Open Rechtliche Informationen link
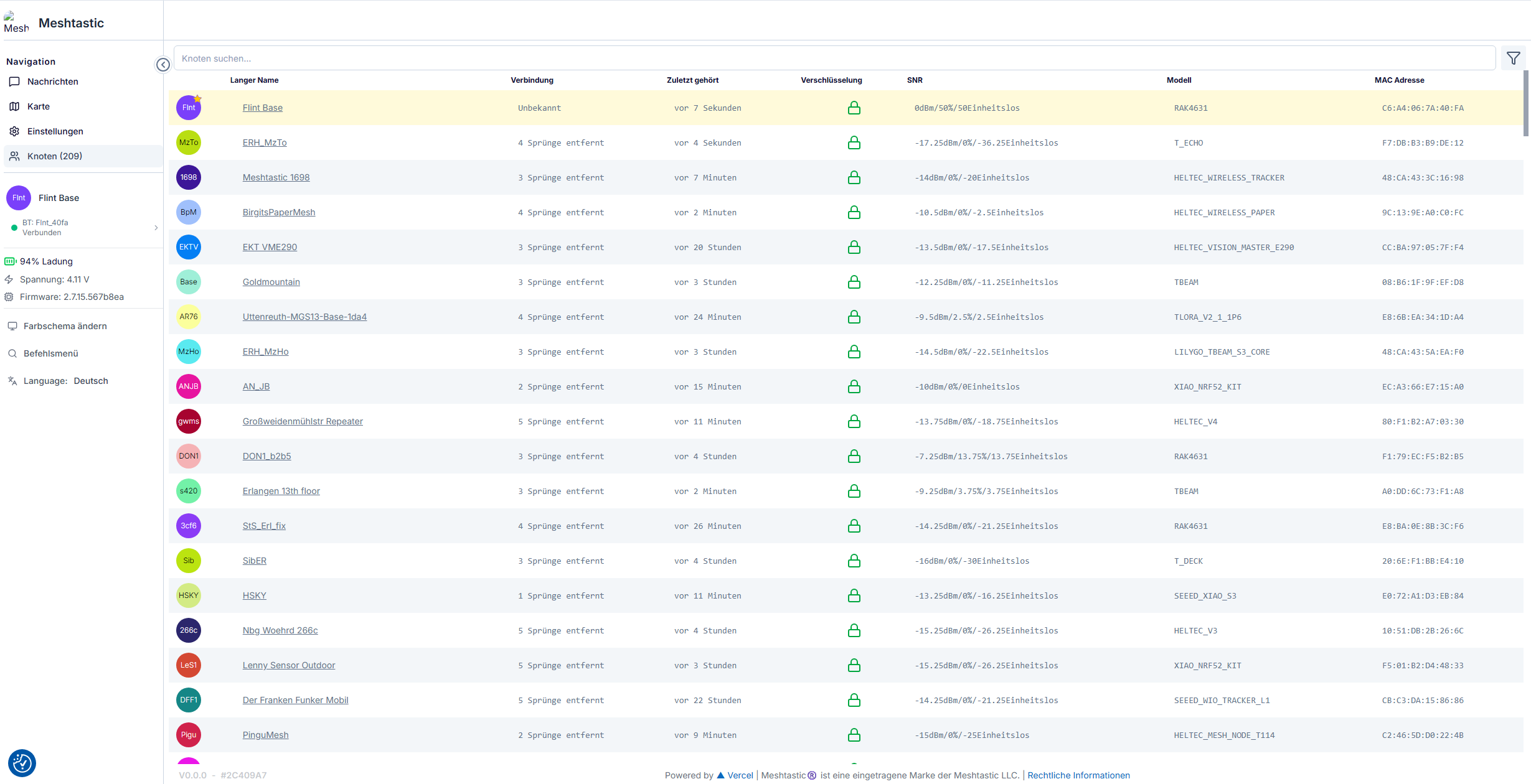Viewport: 1531px width, 784px height. (x=1078, y=775)
